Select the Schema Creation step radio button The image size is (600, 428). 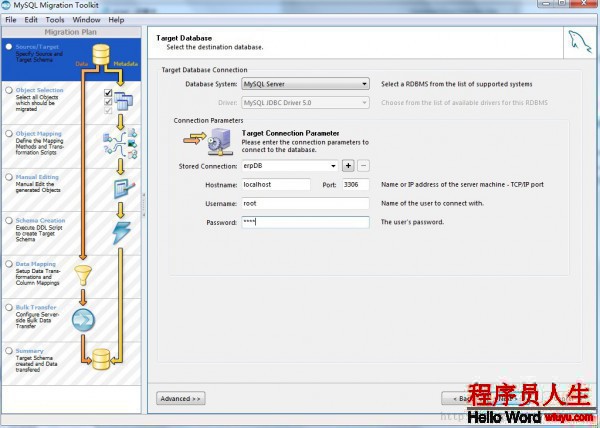click(9, 220)
